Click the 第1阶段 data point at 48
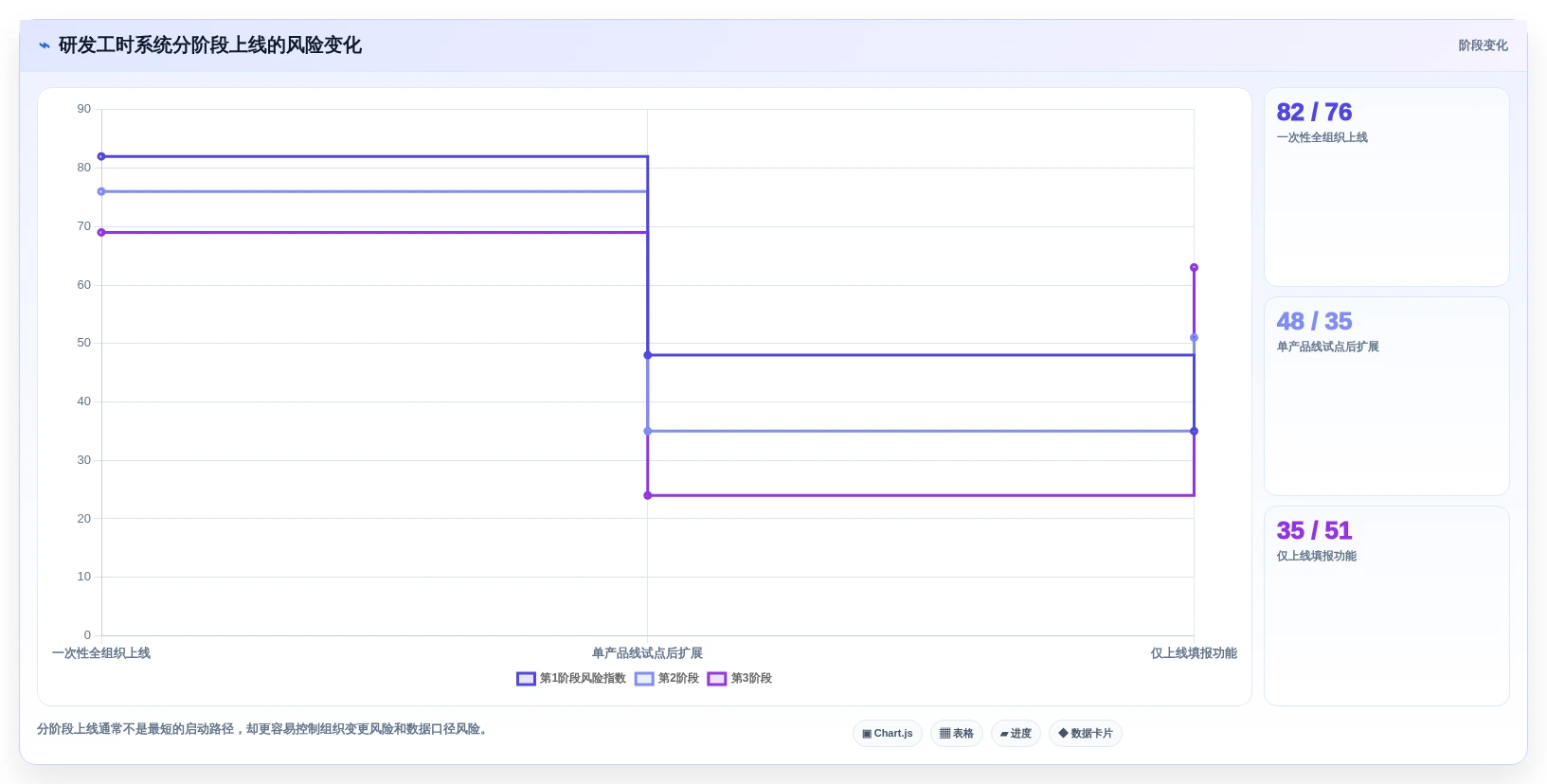Screen dimensions: 1547x784 pyautogui.click(x=648, y=355)
